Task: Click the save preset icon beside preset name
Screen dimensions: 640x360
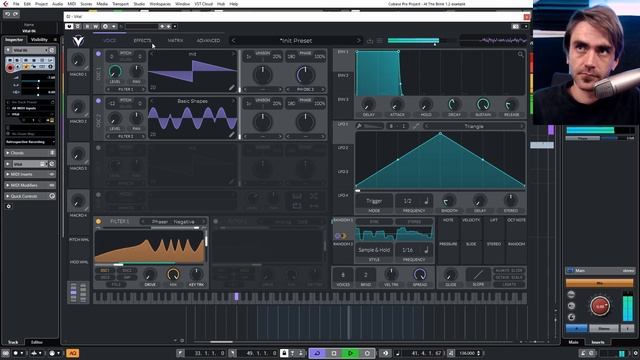Action: (370, 41)
